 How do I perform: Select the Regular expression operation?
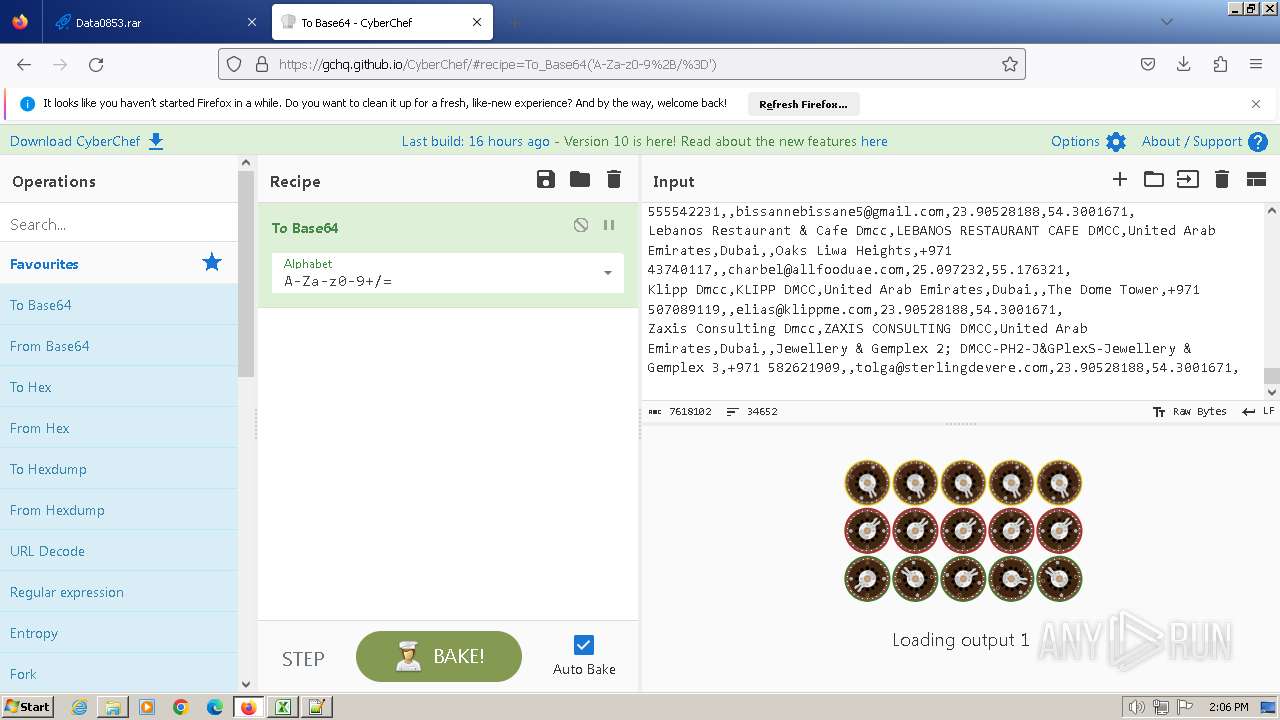click(x=119, y=592)
